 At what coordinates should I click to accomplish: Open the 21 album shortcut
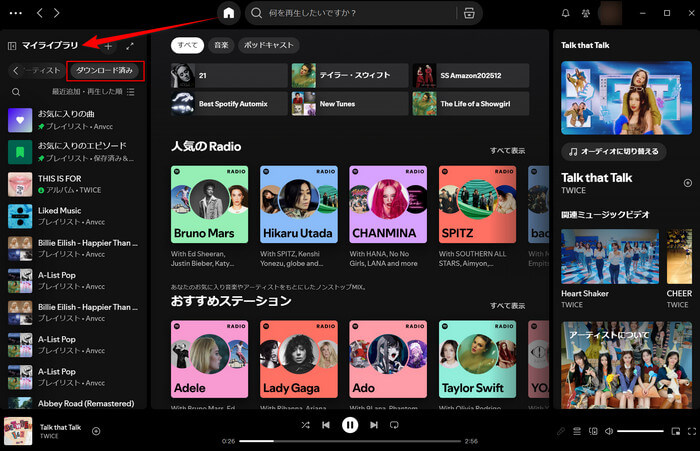pos(229,75)
